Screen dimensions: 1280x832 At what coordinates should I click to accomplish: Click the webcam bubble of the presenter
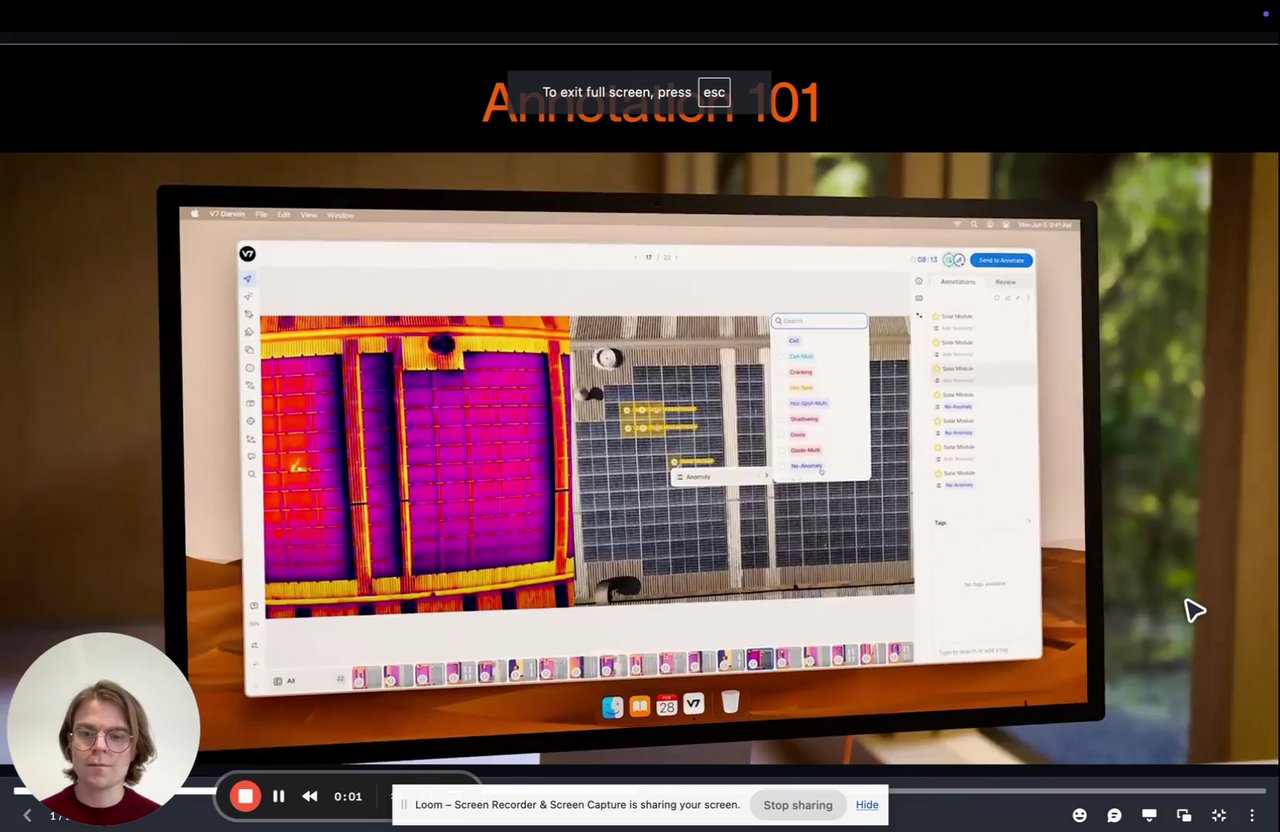tap(103, 729)
